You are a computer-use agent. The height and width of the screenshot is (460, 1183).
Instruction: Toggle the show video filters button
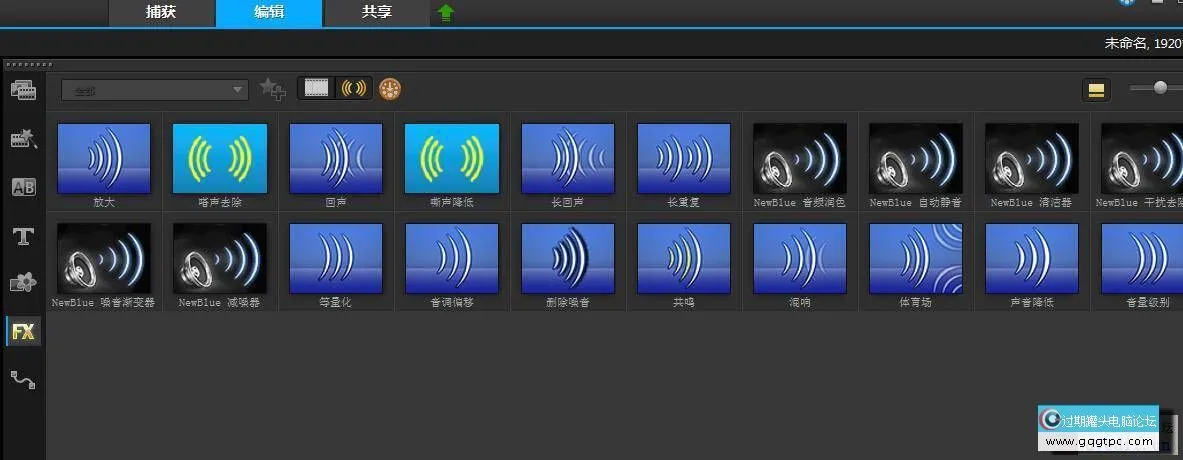pos(317,89)
